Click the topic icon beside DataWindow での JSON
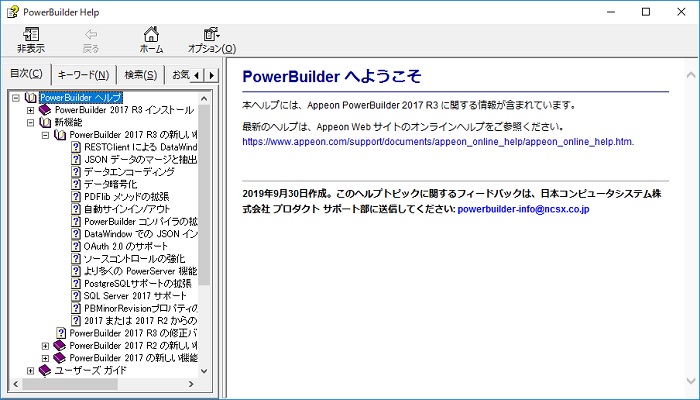The image size is (700, 400). 76,234
